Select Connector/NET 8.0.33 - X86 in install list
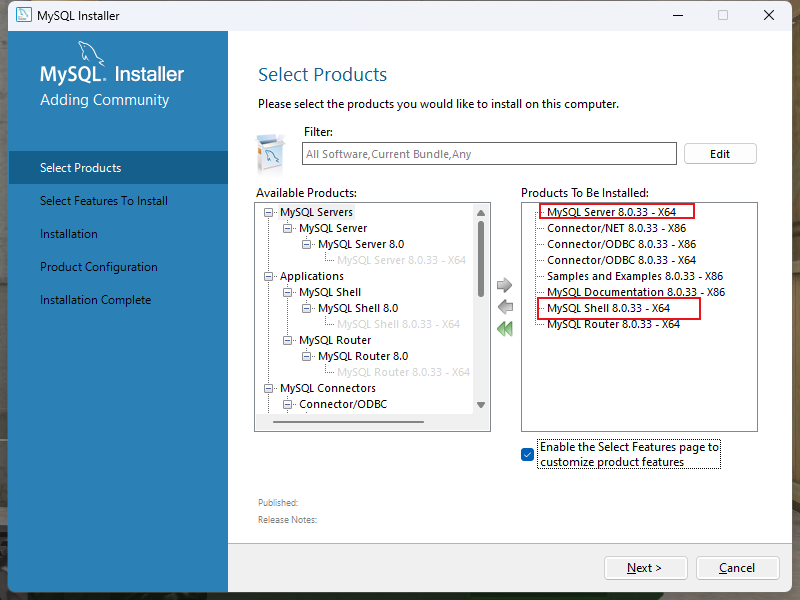Viewport: 800px width, 600px height. click(x=616, y=228)
